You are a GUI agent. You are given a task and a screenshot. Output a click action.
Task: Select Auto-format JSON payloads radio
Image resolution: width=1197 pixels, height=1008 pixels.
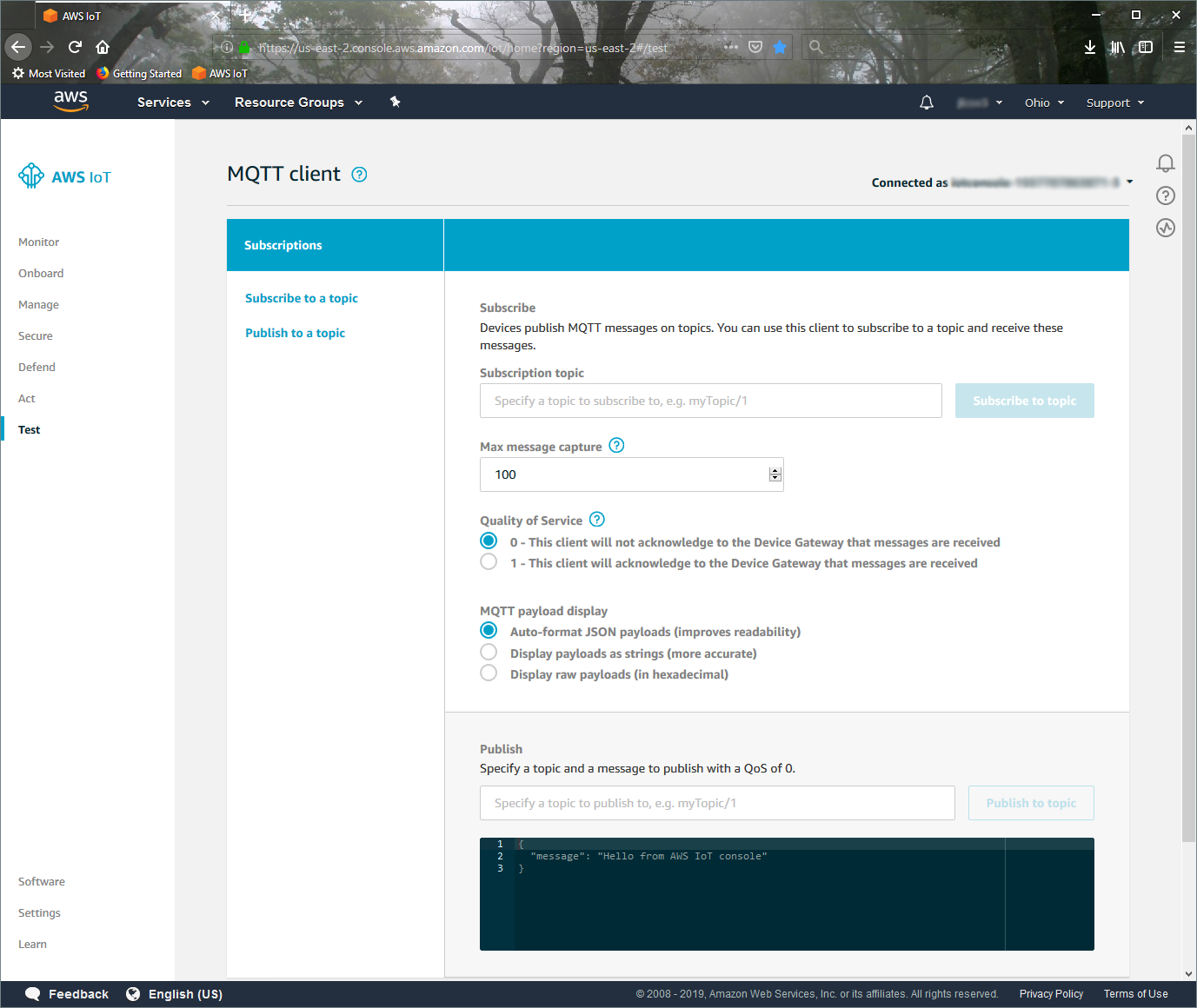click(x=489, y=630)
